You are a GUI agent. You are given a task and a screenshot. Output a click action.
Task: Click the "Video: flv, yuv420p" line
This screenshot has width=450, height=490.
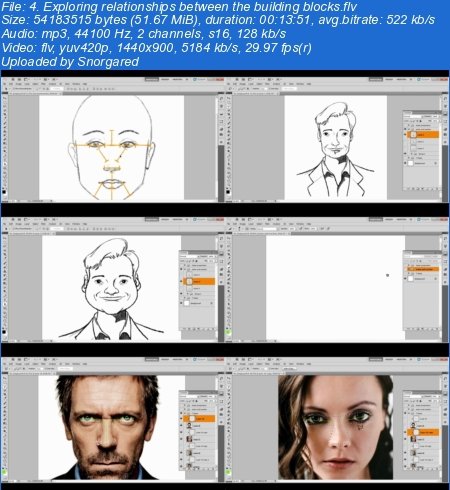pos(156,48)
